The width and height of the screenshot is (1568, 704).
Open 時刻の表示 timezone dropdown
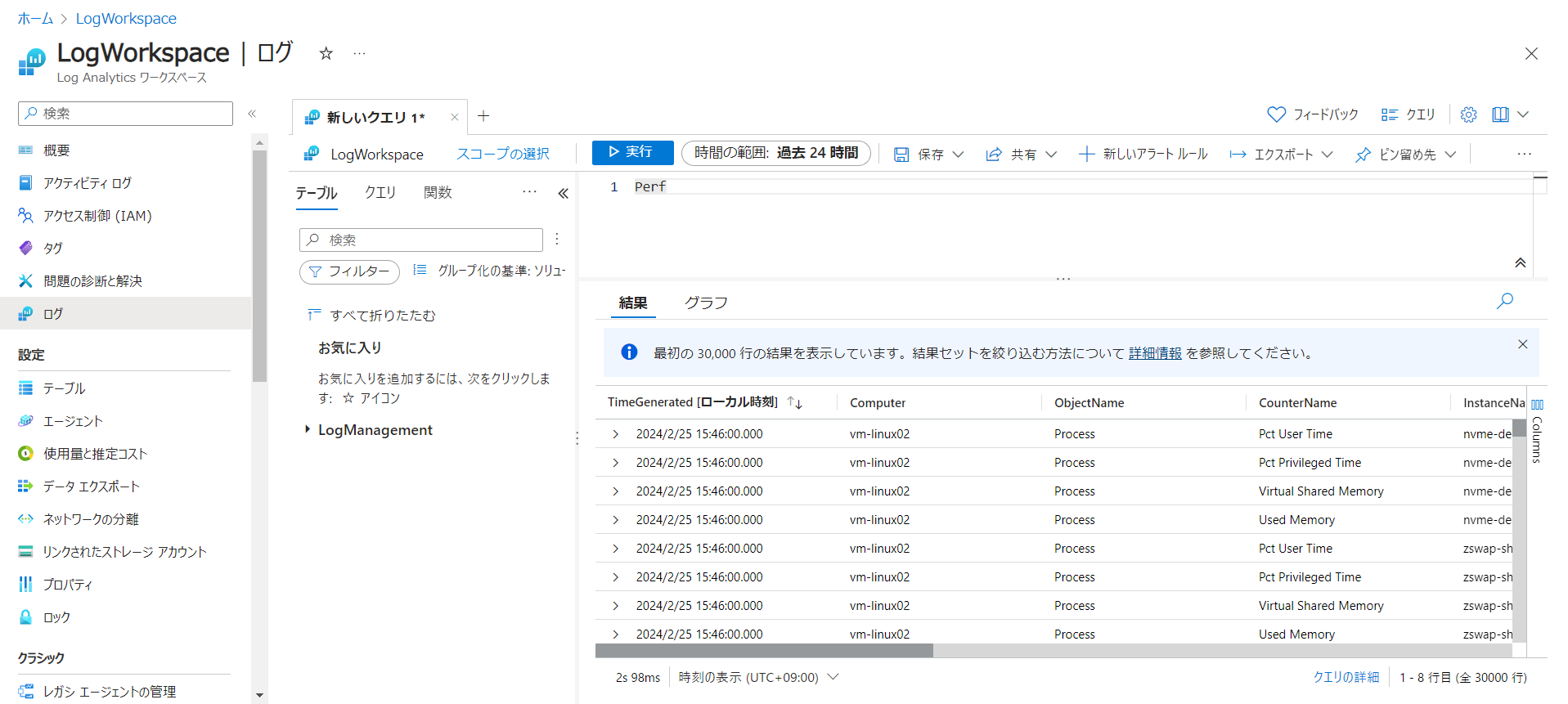(x=758, y=677)
